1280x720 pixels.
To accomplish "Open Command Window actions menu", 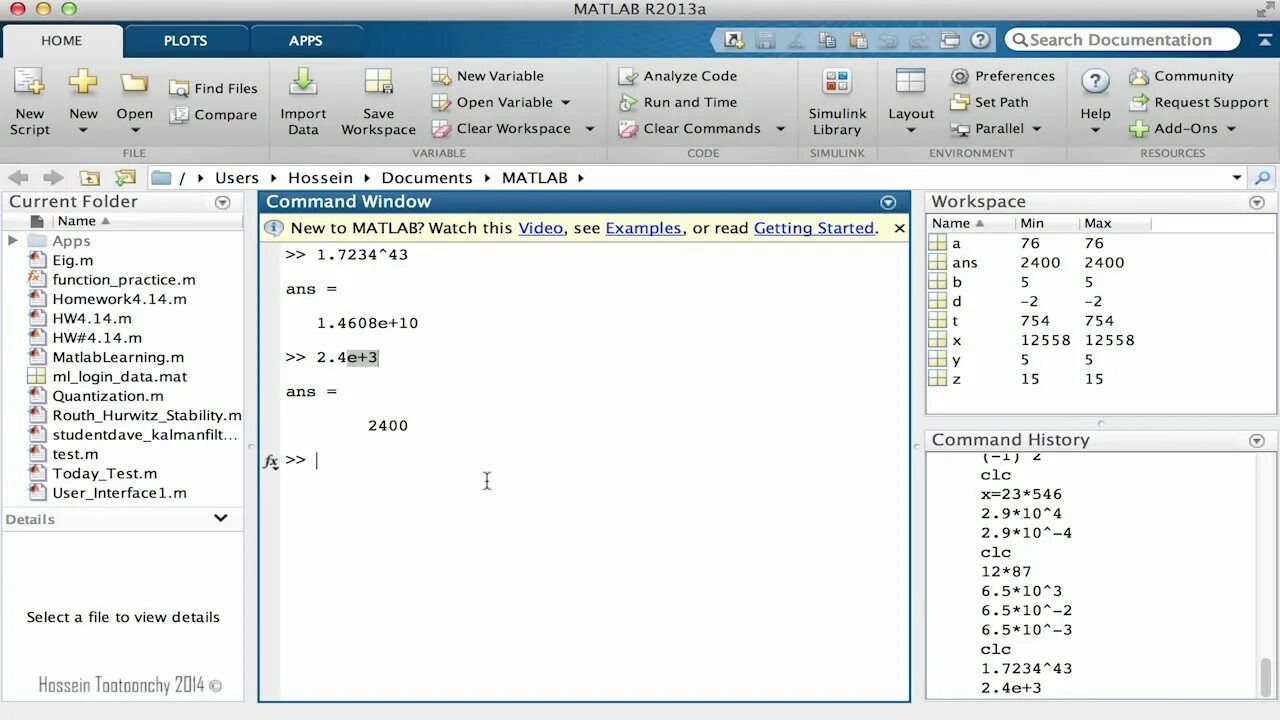I will pyautogui.click(x=888, y=202).
